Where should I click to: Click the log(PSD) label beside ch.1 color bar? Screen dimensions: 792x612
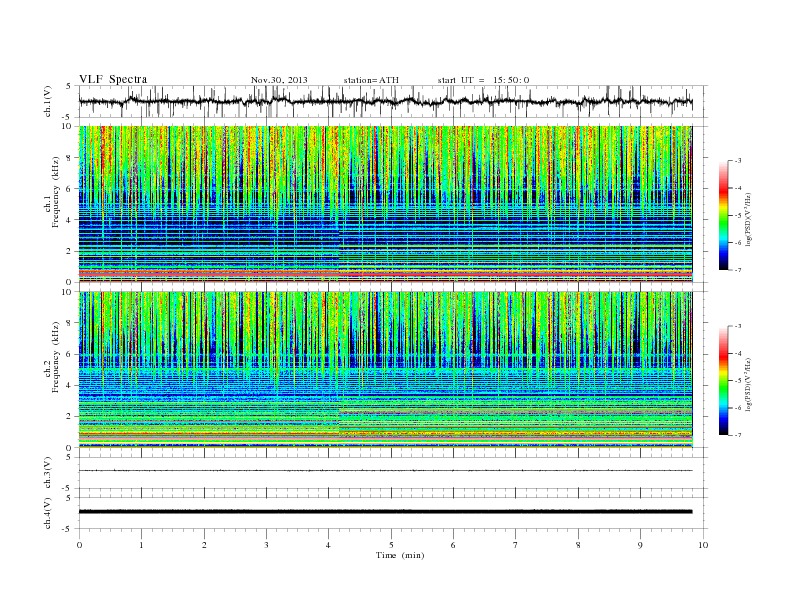point(748,220)
